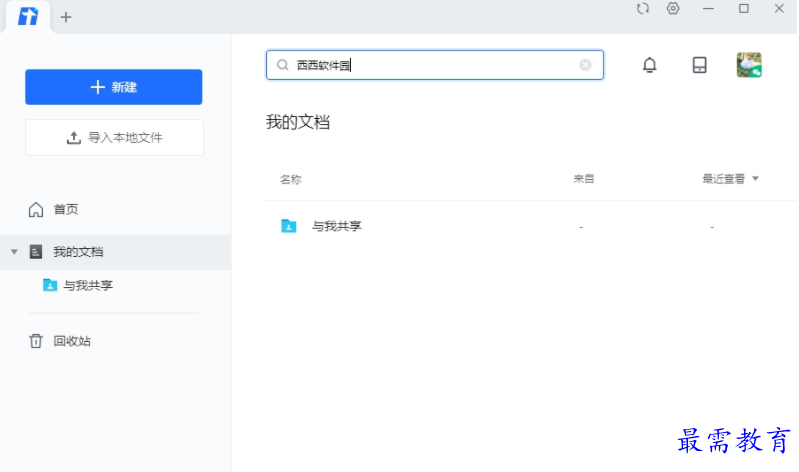
Task: Click the 来自 column header
Action: pos(583,179)
